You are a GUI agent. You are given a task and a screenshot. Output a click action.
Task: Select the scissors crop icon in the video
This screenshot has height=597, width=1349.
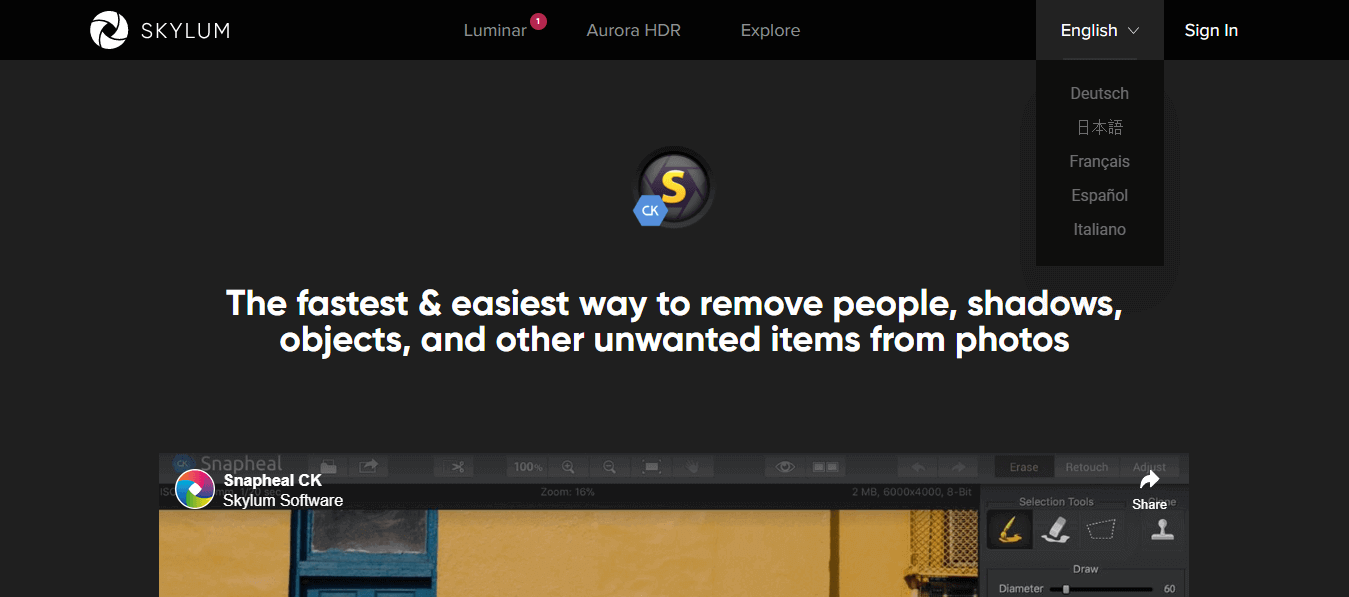point(457,467)
